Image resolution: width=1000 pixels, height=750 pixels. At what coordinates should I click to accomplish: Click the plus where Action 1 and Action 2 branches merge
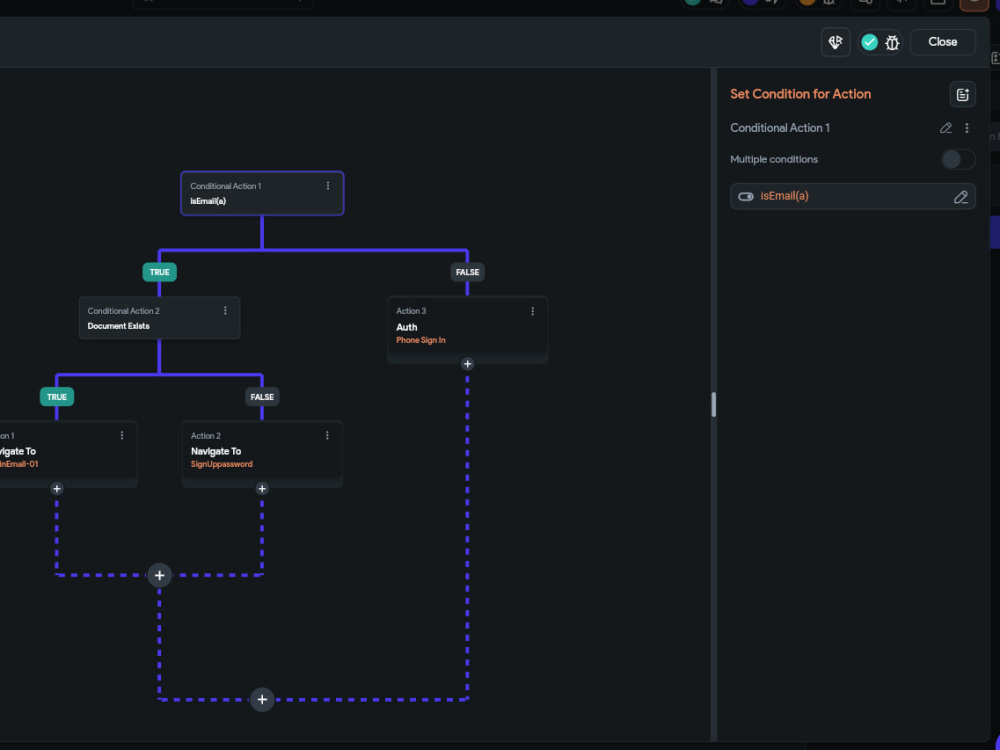[159, 575]
